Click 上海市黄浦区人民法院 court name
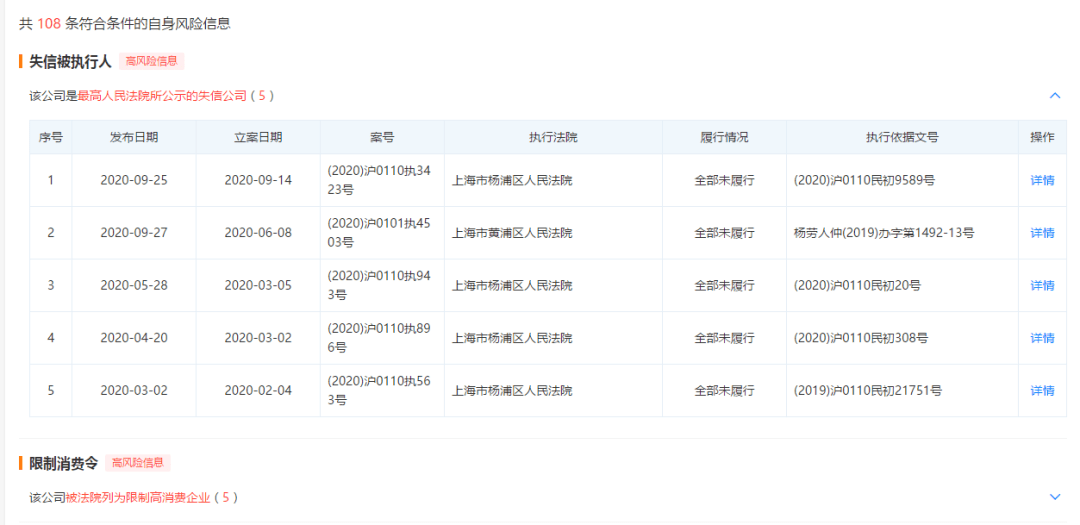 tap(512, 233)
